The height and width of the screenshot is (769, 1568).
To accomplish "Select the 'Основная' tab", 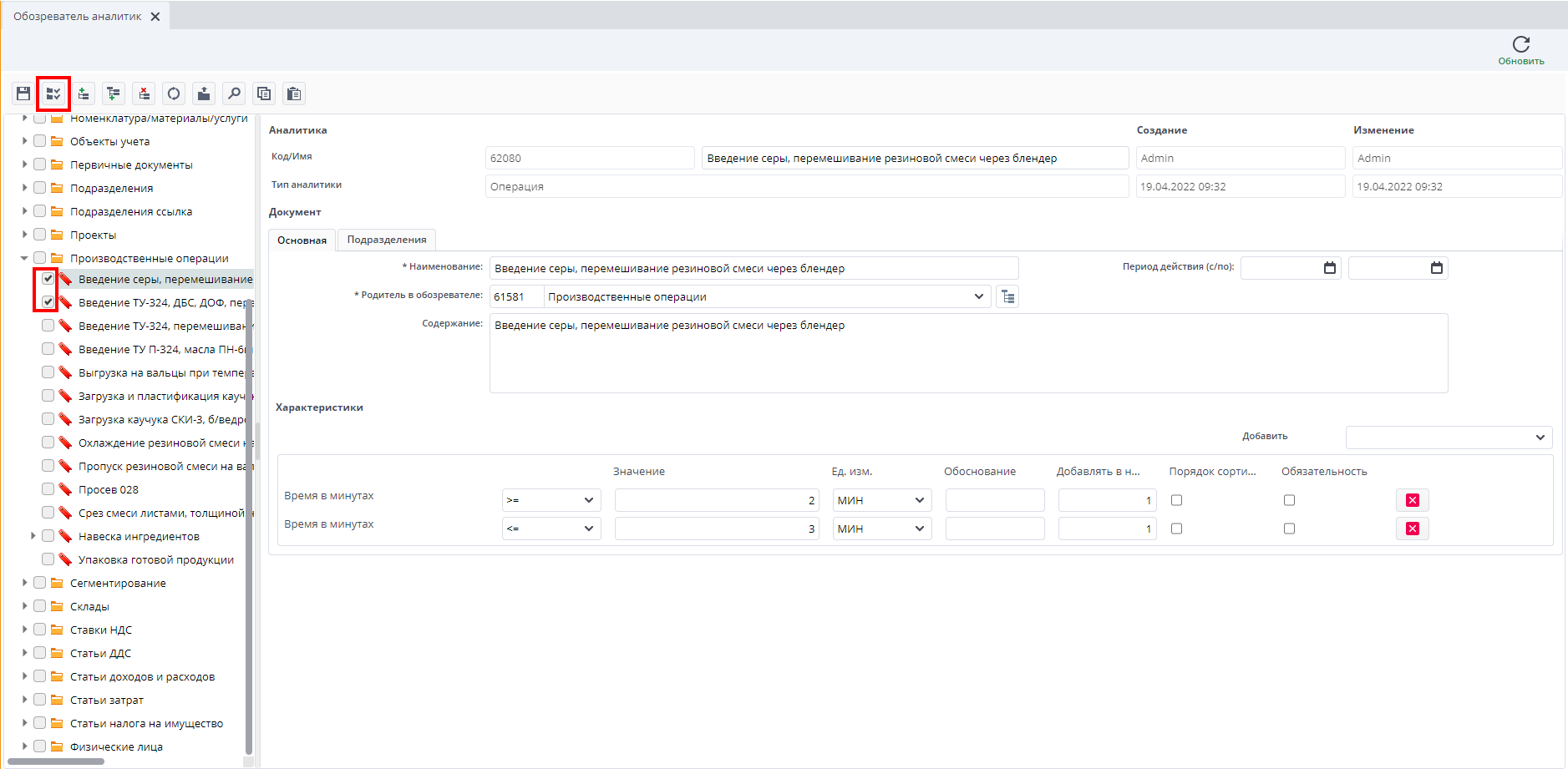I will tap(302, 240).
